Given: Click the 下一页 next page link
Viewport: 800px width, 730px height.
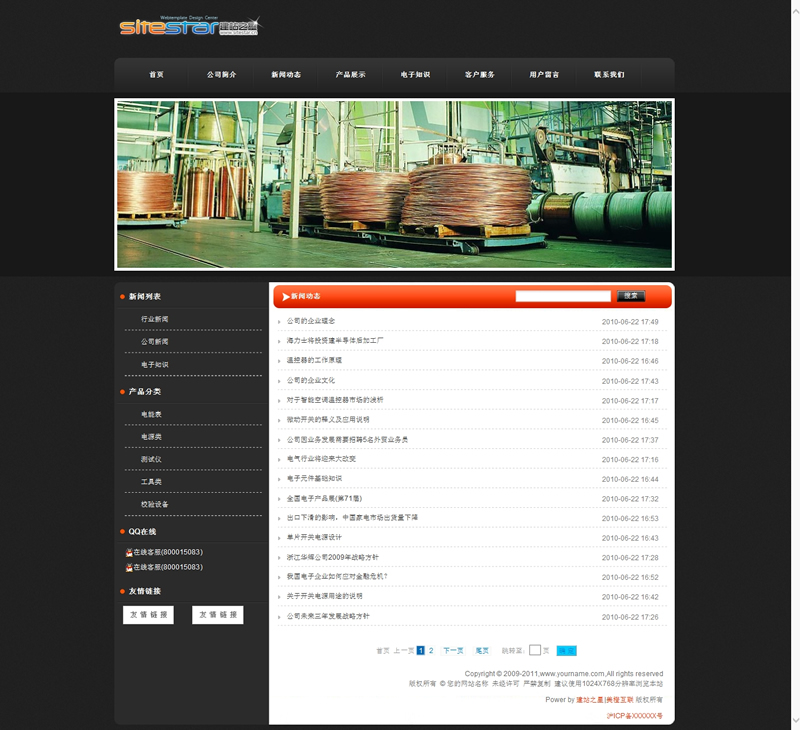Looking at the screenshot, I should pos(453,650).
